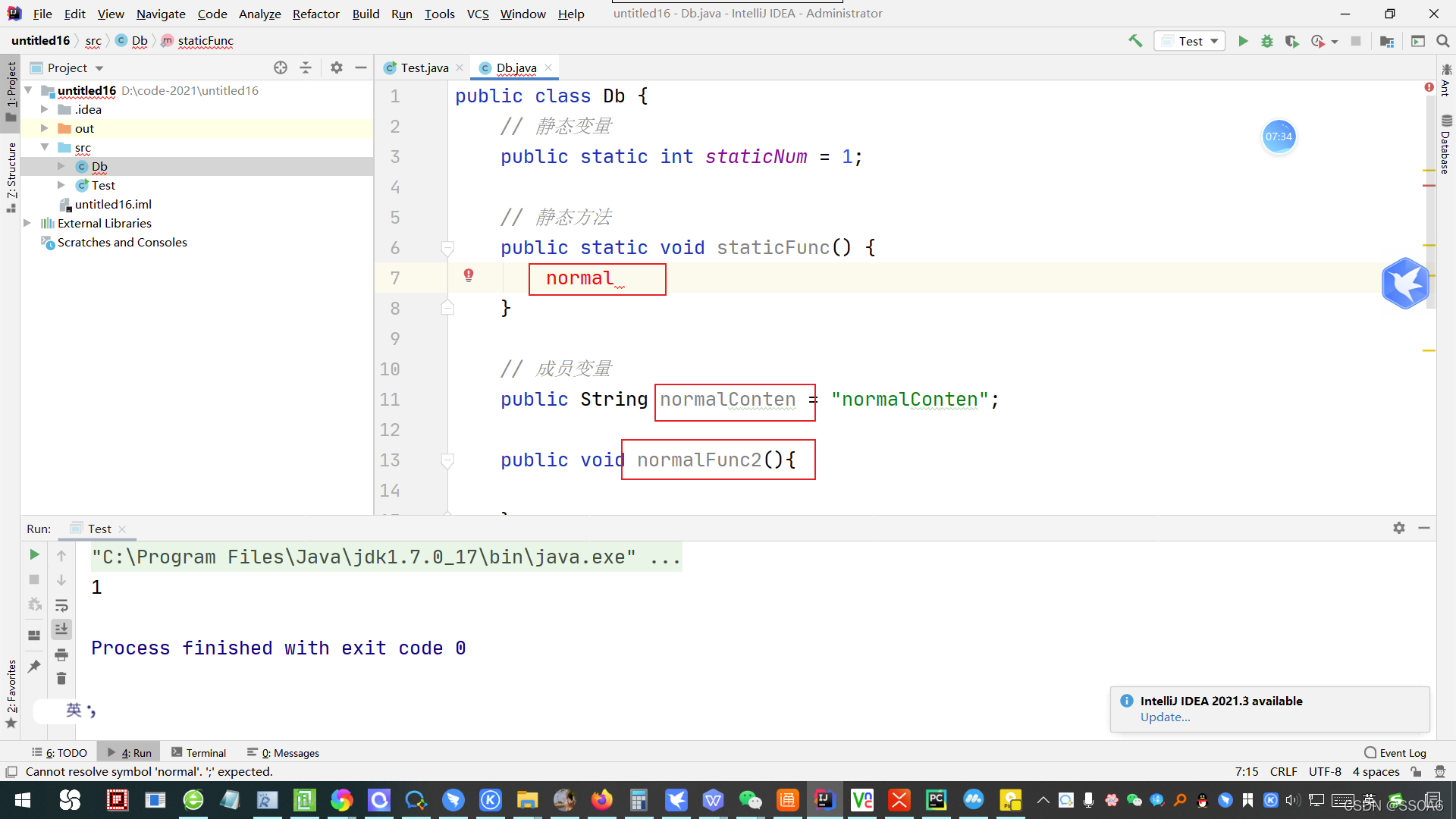This screenshot has height=819, width=1456.
Task: Click the Update... link in notification
Action: (x=1165, y=717)
